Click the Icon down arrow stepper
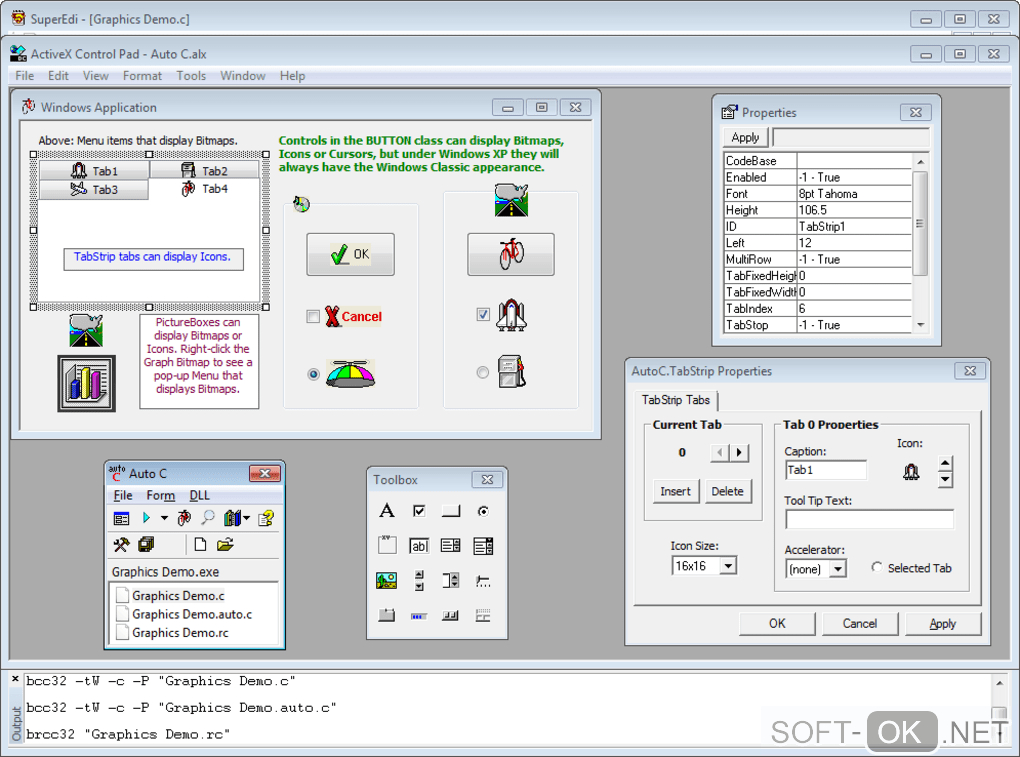The width and height of the screenshot is (1020, 757). (945, 479)
